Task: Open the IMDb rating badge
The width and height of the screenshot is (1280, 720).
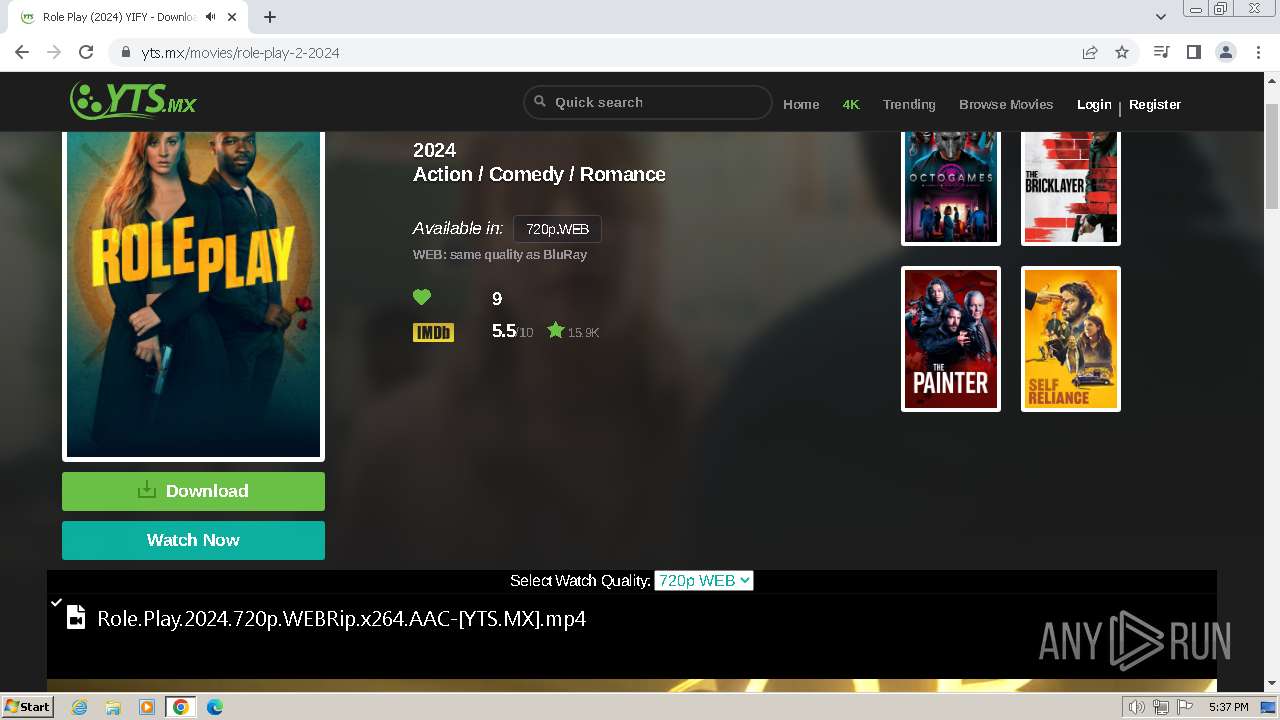Action: pos(433,332)
